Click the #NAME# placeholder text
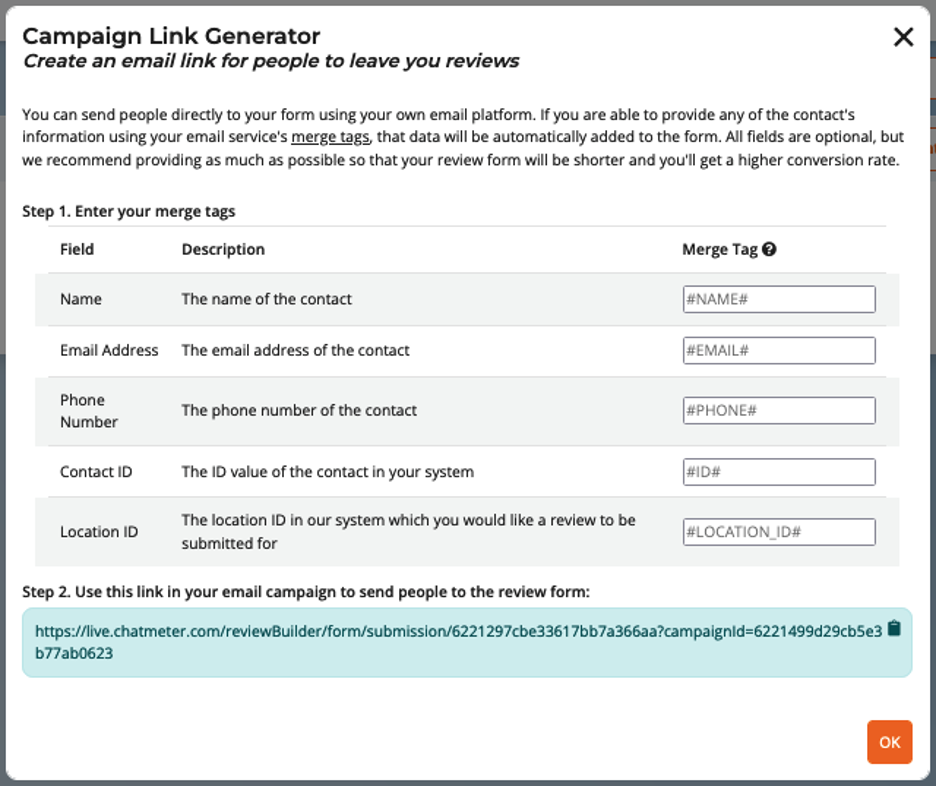Viewport: 936px width, 786px height. pos(716,298)
